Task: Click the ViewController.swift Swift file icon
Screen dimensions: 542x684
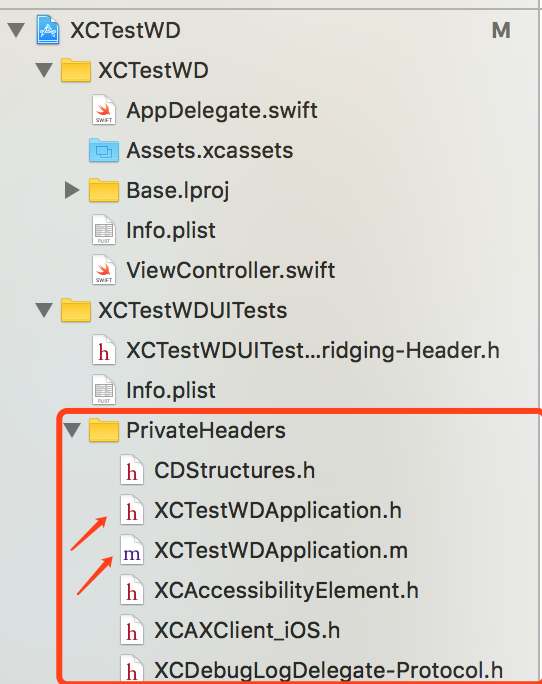Action: point(104,270)
